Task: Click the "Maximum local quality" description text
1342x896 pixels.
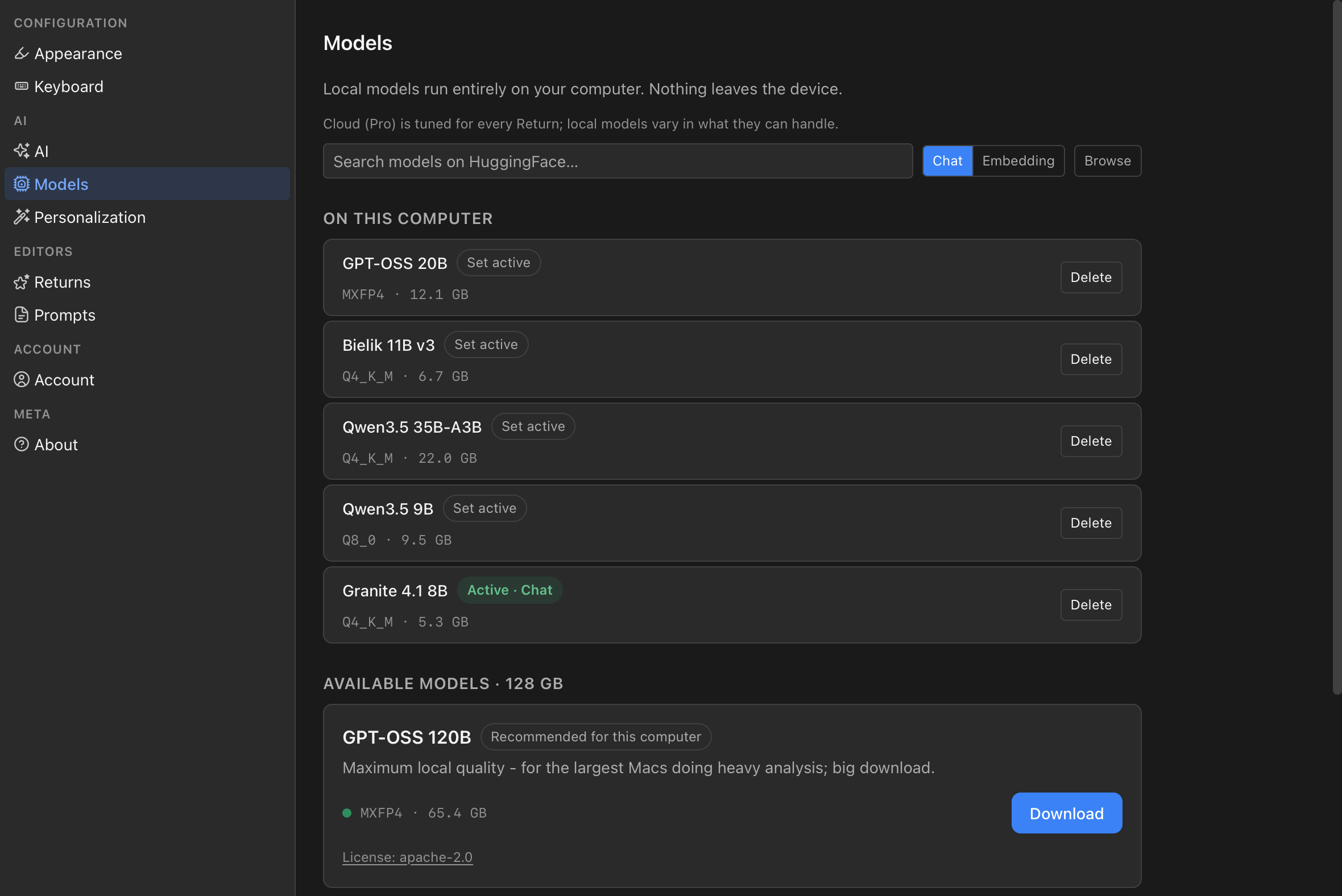Action: [x=639, y=768]
